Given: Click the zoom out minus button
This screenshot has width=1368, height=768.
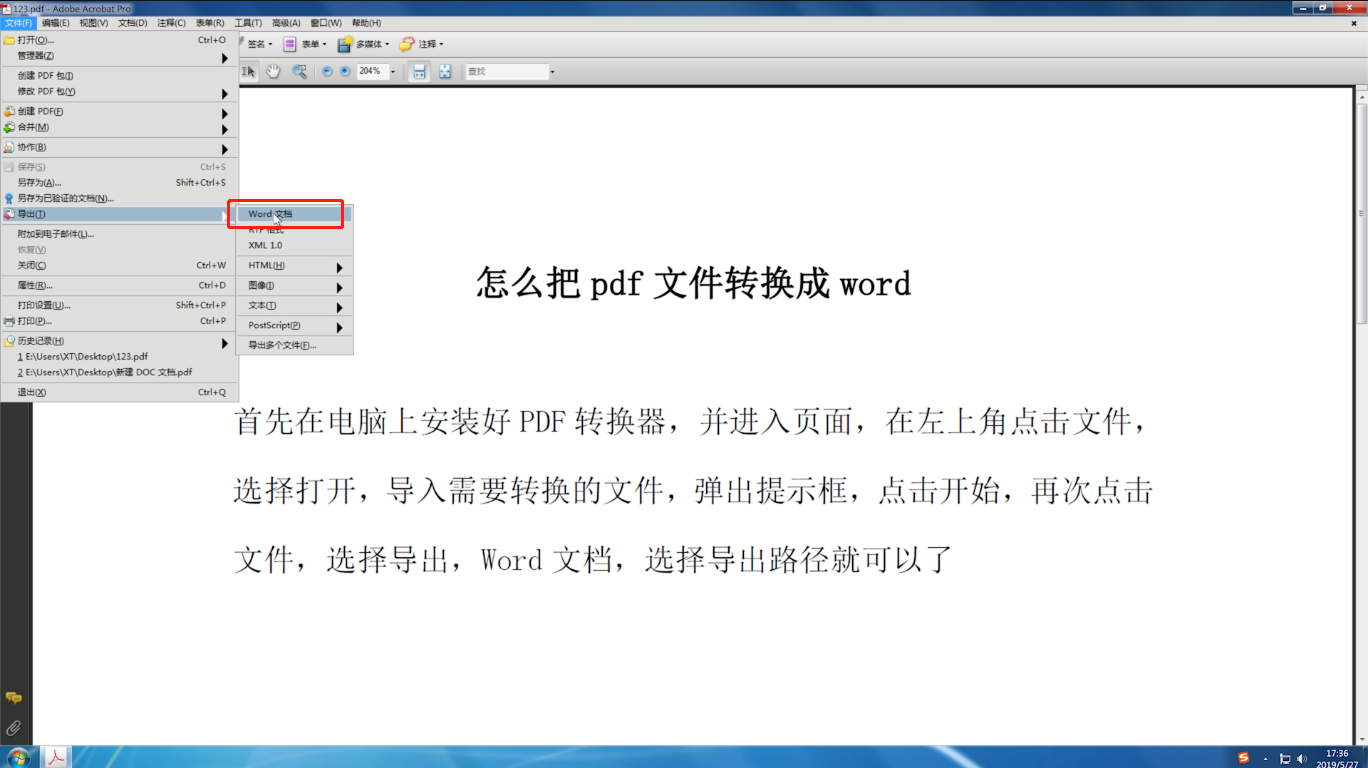Looking at the screenshot, I should pos(327,71).
